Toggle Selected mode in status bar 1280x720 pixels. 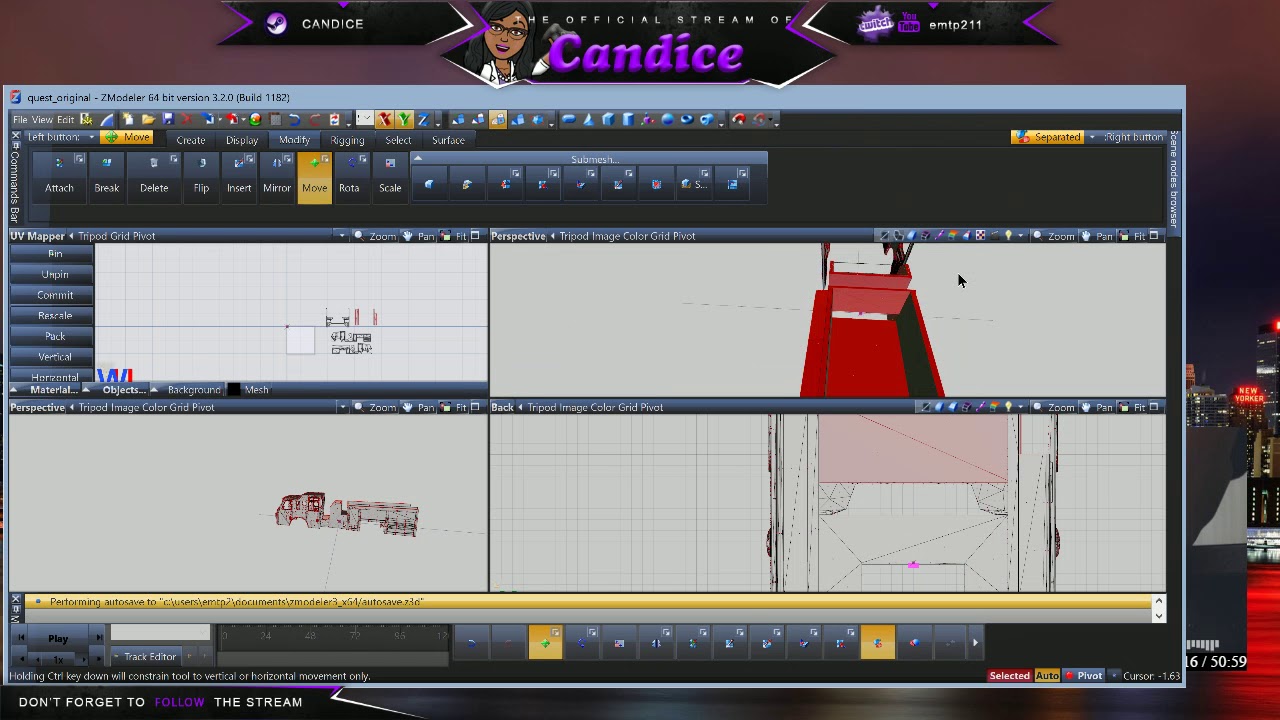click(x=1009, y=676)
